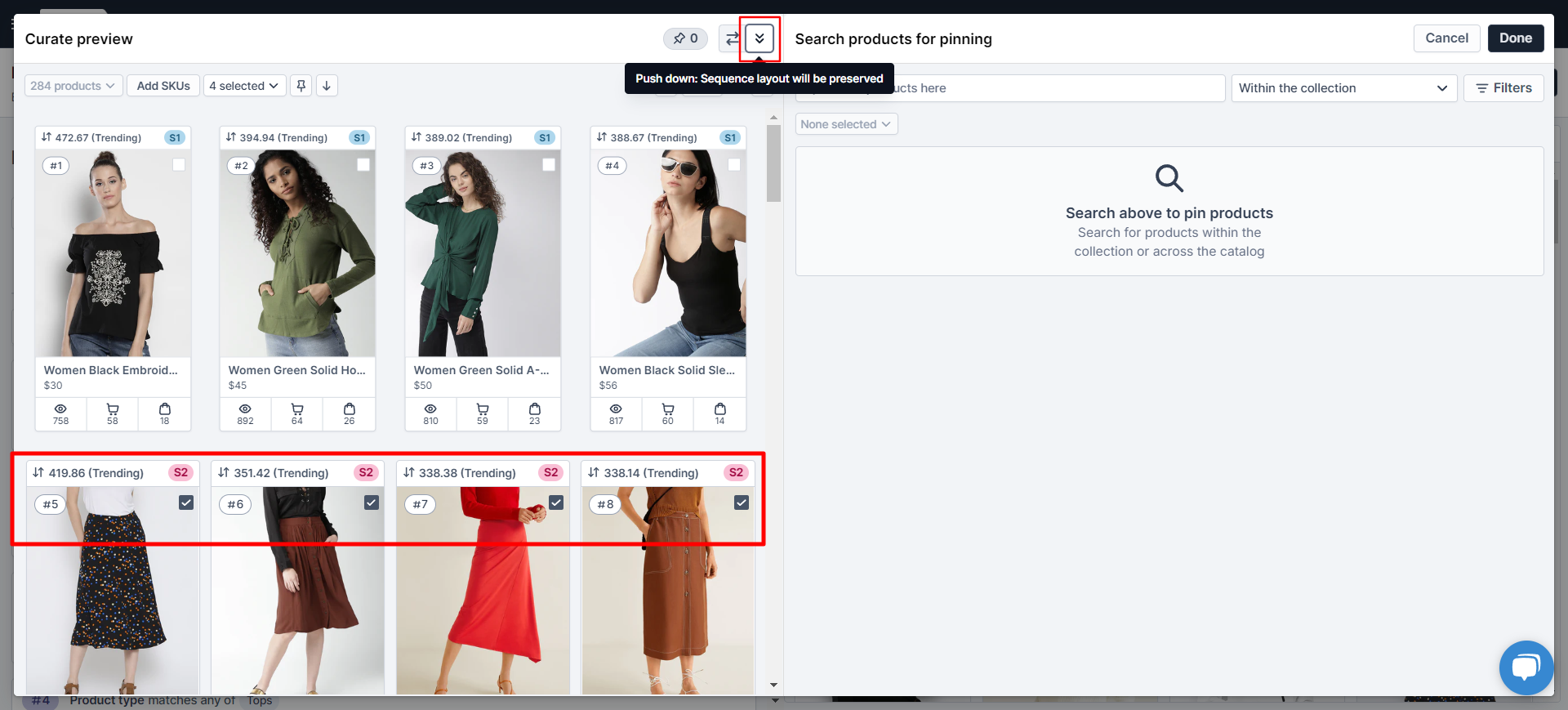1568x710 pixels.
Task: Expand the 4 selected dropdown
Action: [244, 86]
